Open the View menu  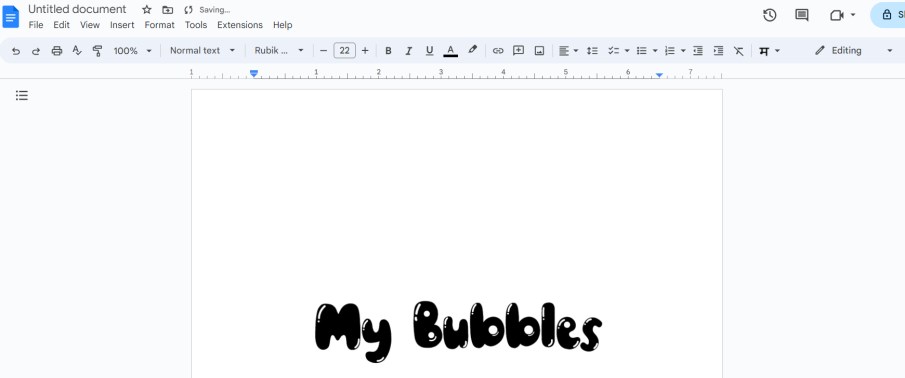[x=89, y=25]
